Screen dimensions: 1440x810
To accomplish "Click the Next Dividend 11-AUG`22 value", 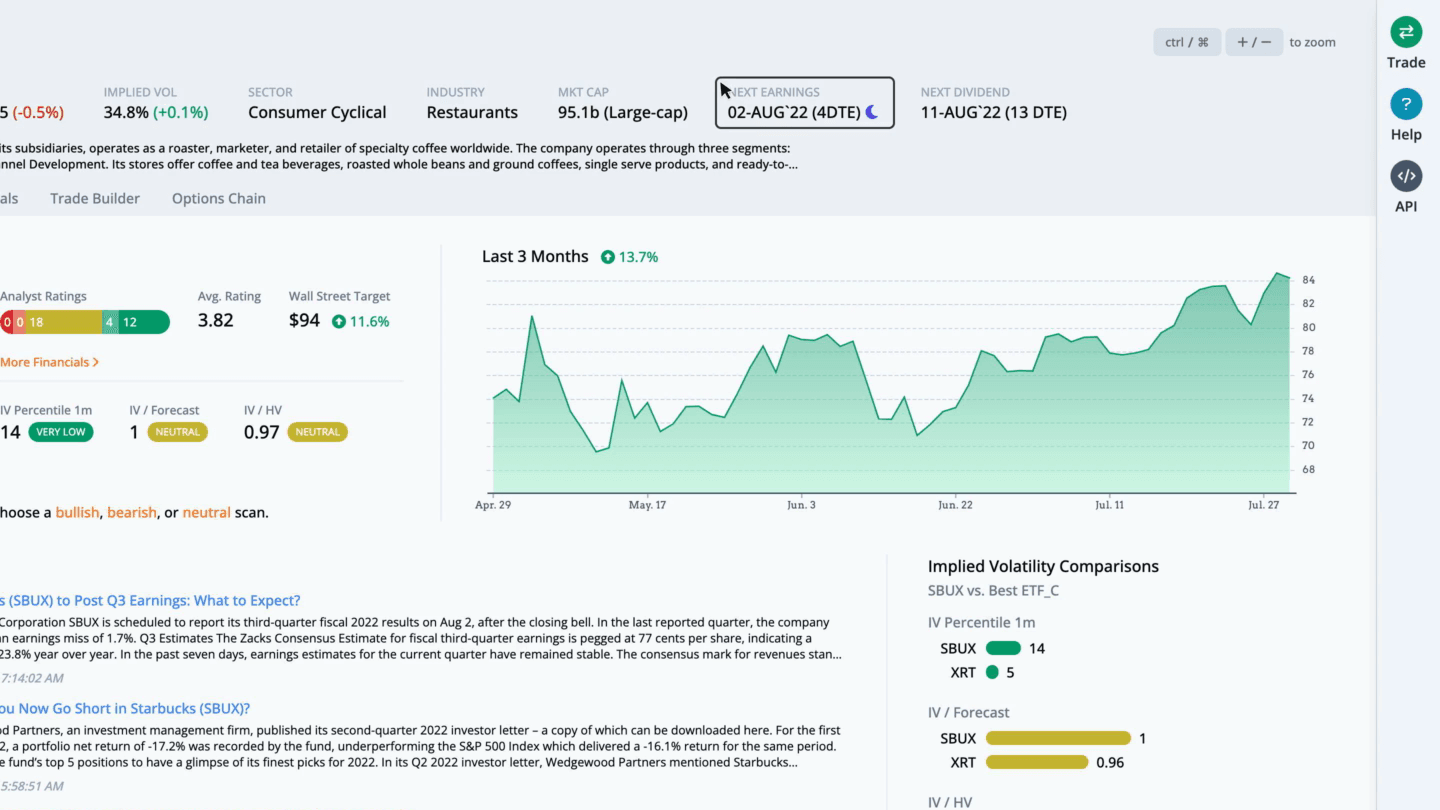I will click(993, 112).
